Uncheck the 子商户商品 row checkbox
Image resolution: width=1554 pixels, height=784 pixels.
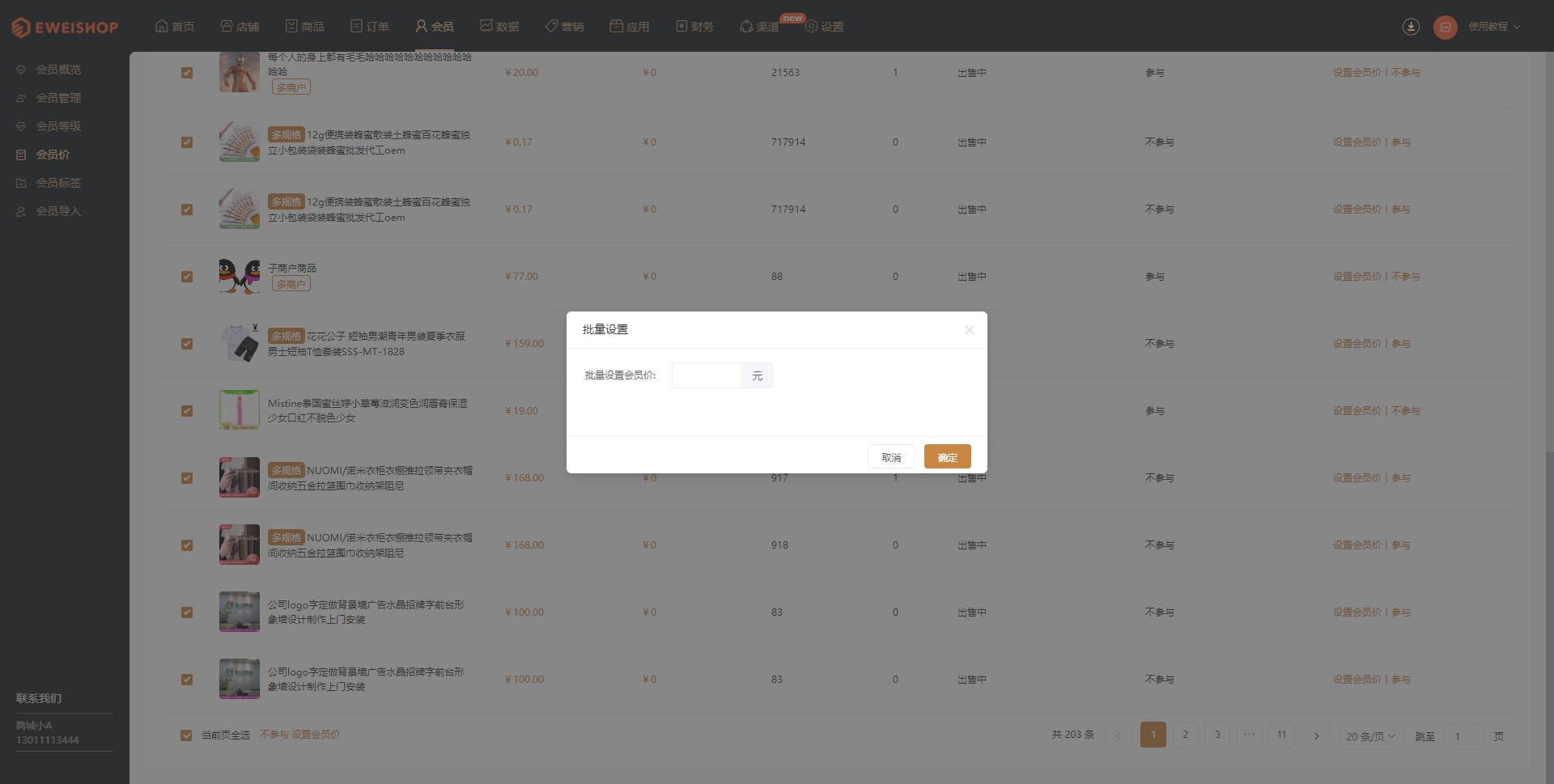(x=187, y=277)
